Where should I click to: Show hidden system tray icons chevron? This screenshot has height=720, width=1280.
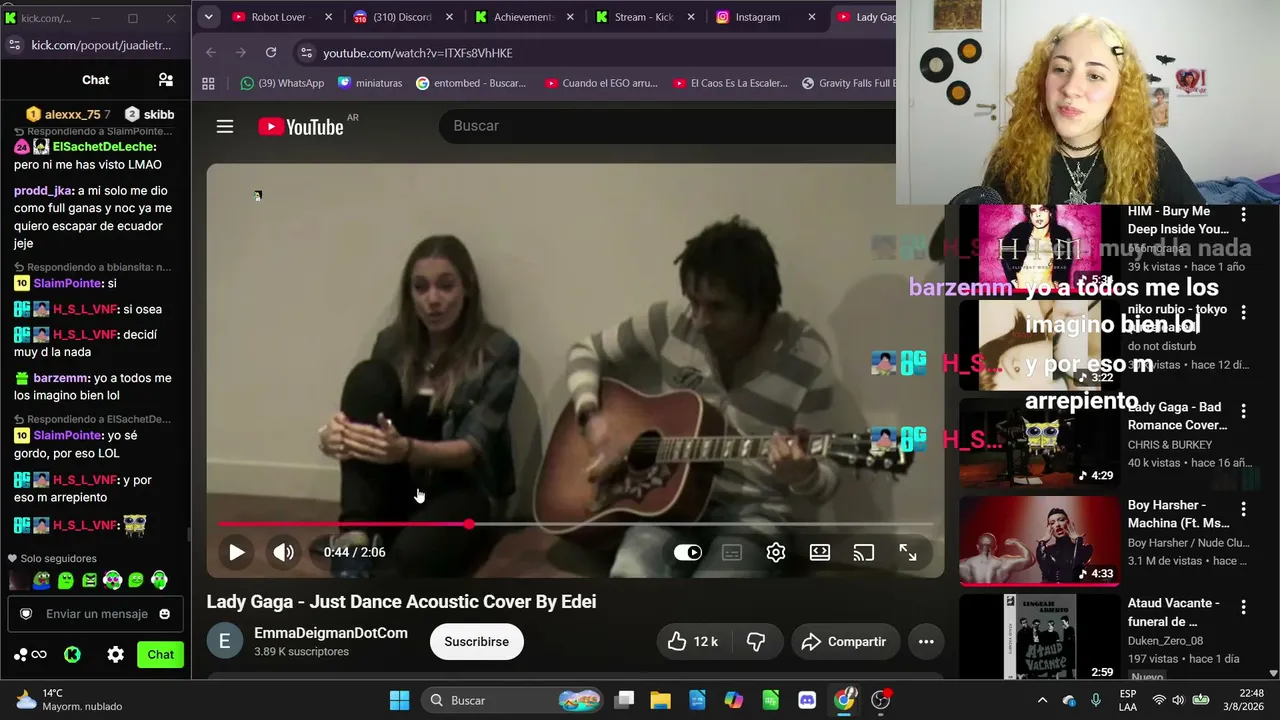[1042, 700]
